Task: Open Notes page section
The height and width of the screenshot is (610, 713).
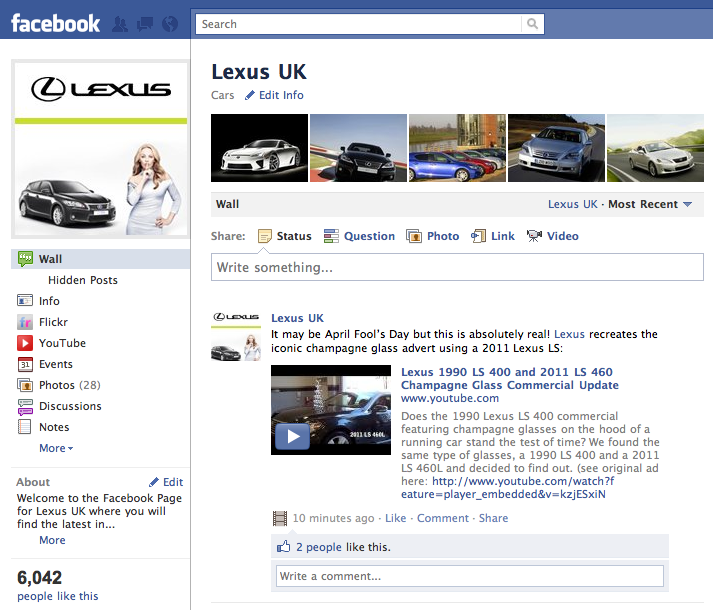Action: (x=54, y=427)
